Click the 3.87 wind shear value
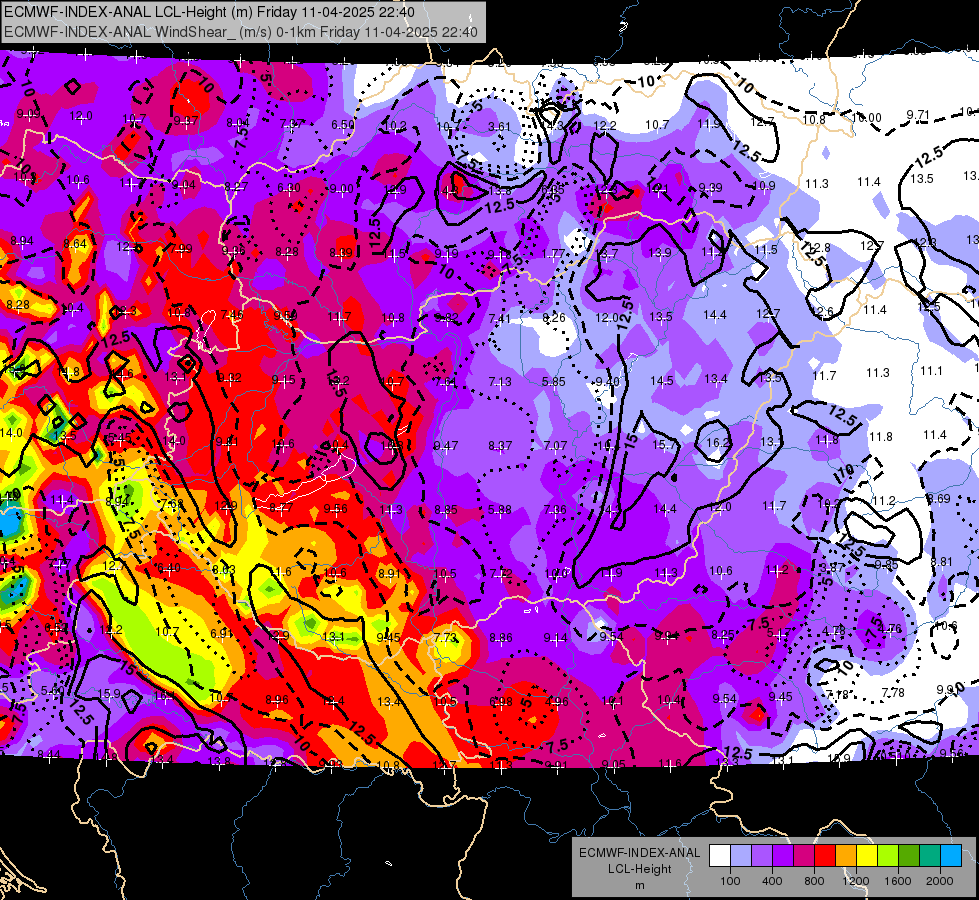 (832, 566)
